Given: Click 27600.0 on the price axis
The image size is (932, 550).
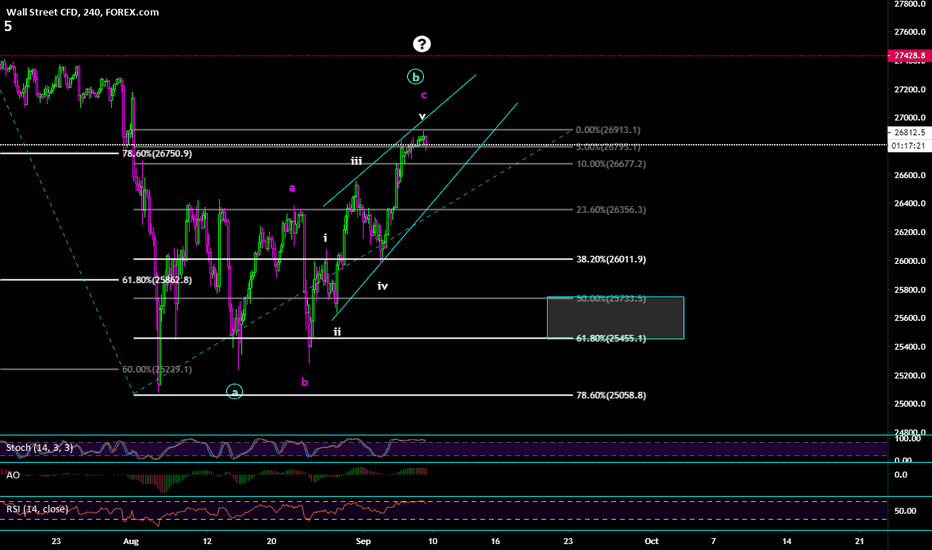Looking at the screenshot, I should pyautogui.click(x=910, y=32).
